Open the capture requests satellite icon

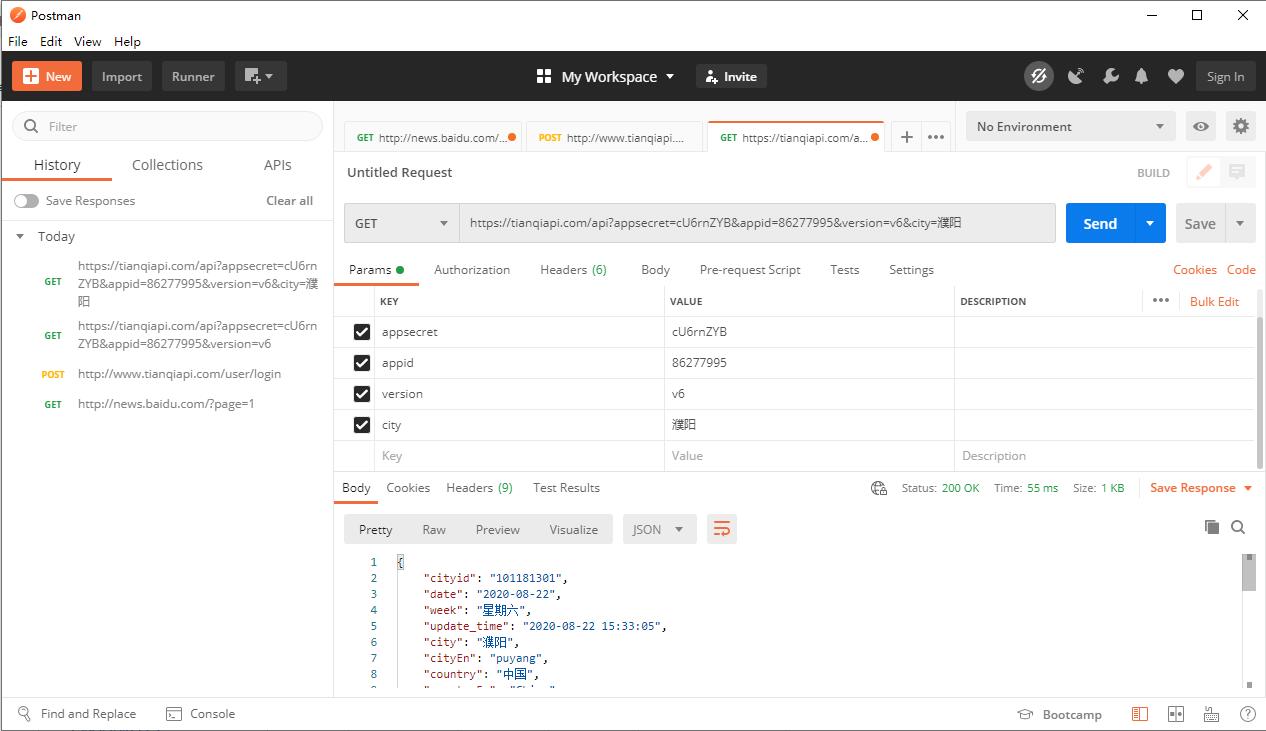(x=1076, y=76)
